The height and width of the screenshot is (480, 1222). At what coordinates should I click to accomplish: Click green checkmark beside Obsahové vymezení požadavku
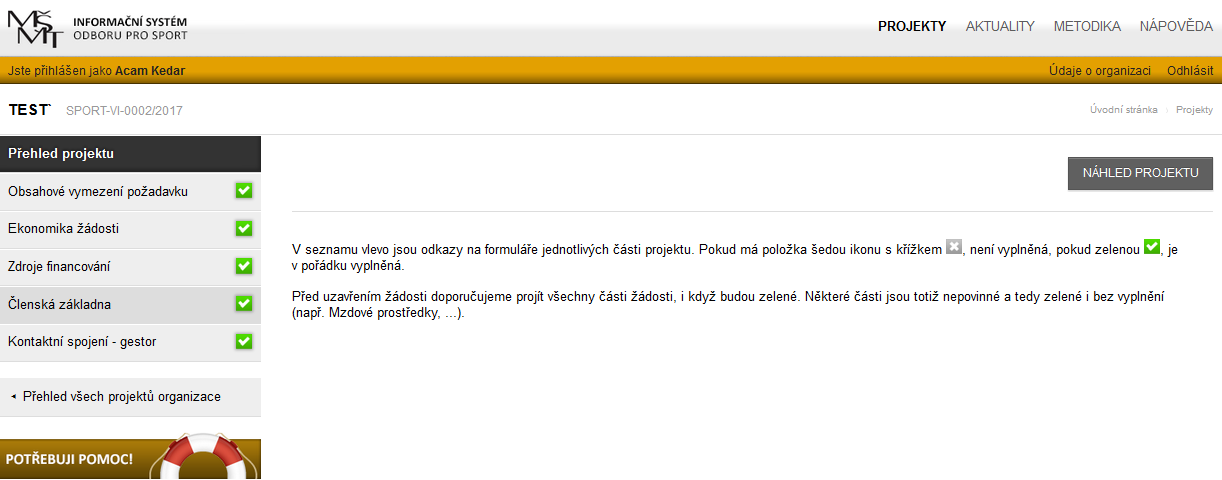coord(244,191)
